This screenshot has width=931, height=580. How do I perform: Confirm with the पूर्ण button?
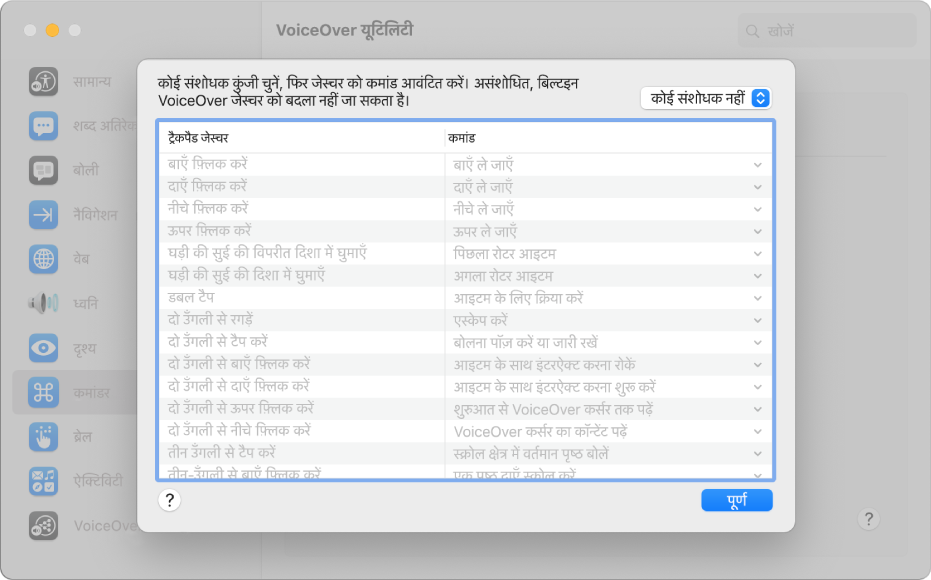click(737, 500)
